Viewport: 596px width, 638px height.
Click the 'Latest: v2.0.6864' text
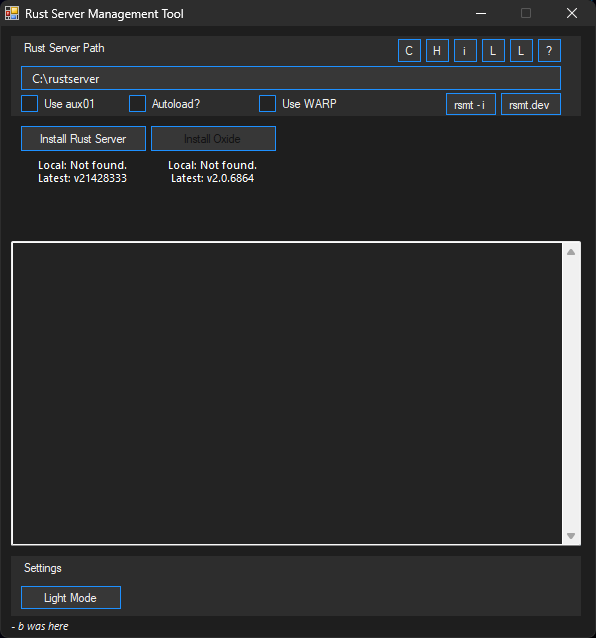212,178
